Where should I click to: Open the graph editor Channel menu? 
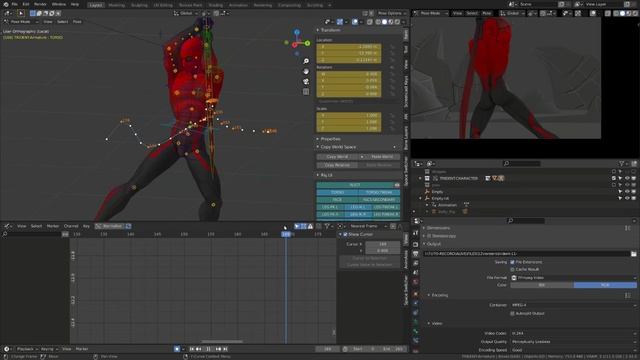click(x=71, y=226)
